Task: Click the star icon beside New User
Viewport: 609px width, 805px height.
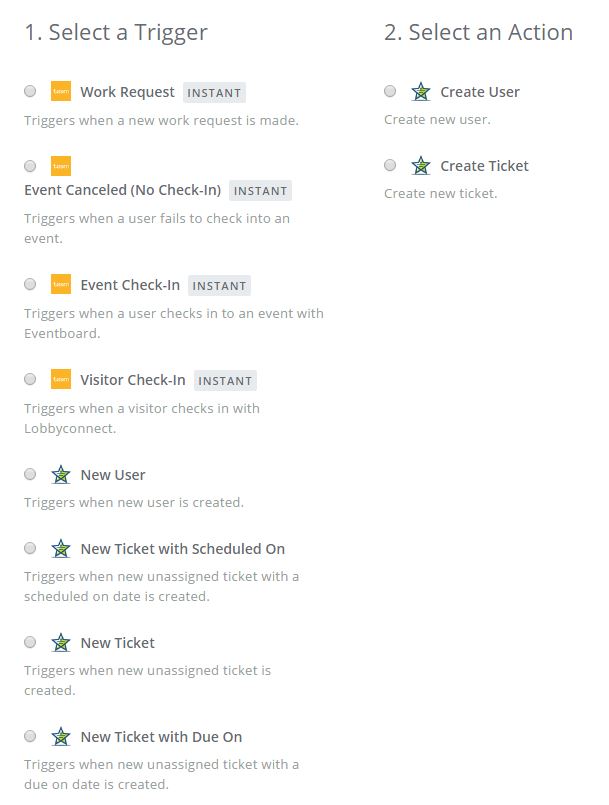Action: (61, 475)
